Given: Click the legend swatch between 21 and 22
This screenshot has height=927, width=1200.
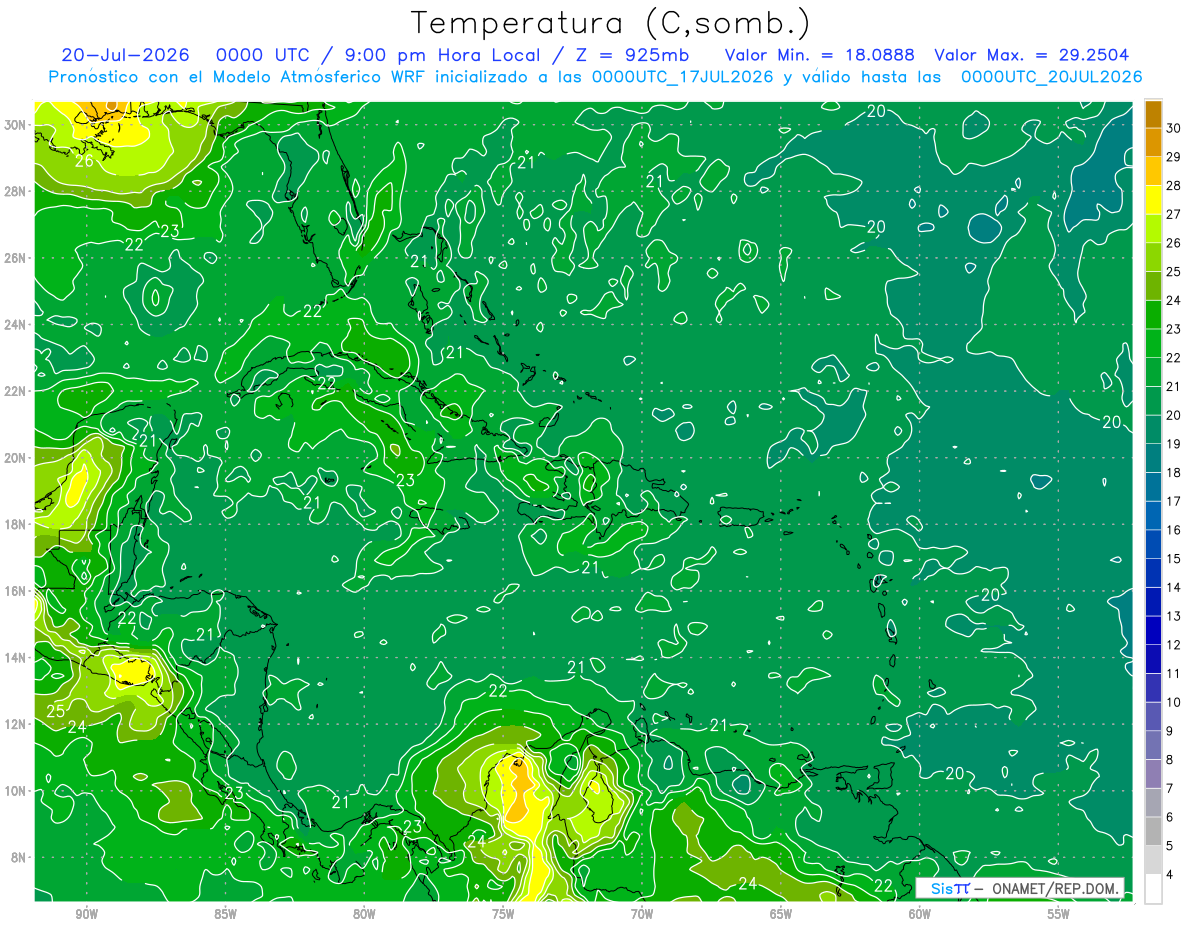Looking at the screenshot, I should pyautogui.click(x=1153, y=372).
